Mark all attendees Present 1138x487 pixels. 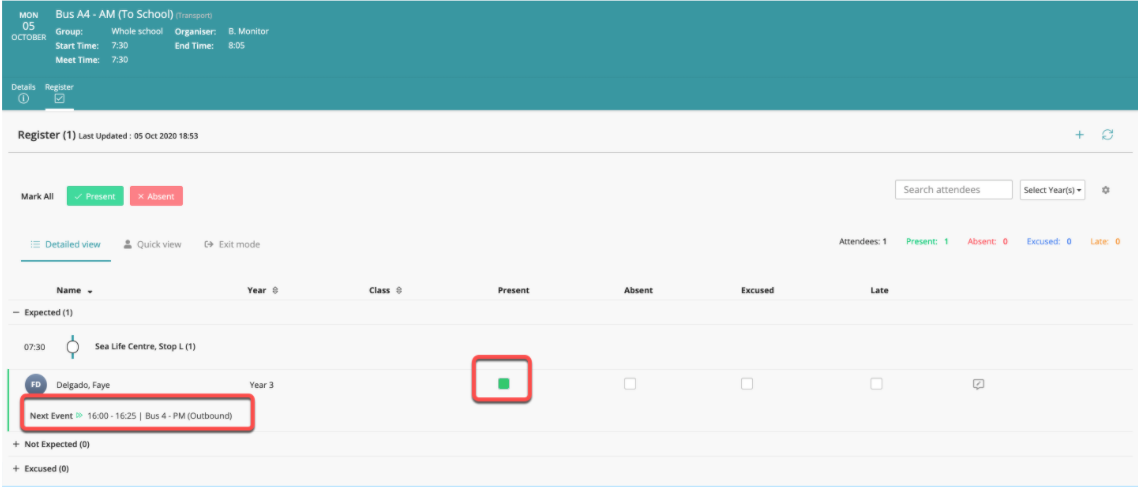point(95,196)
